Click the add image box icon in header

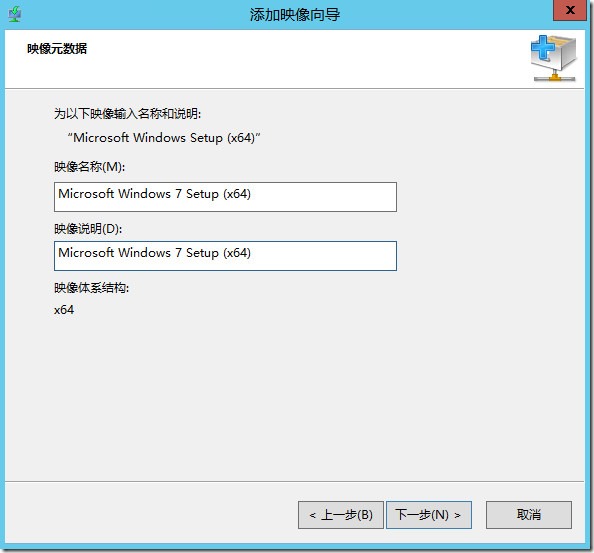553,58
